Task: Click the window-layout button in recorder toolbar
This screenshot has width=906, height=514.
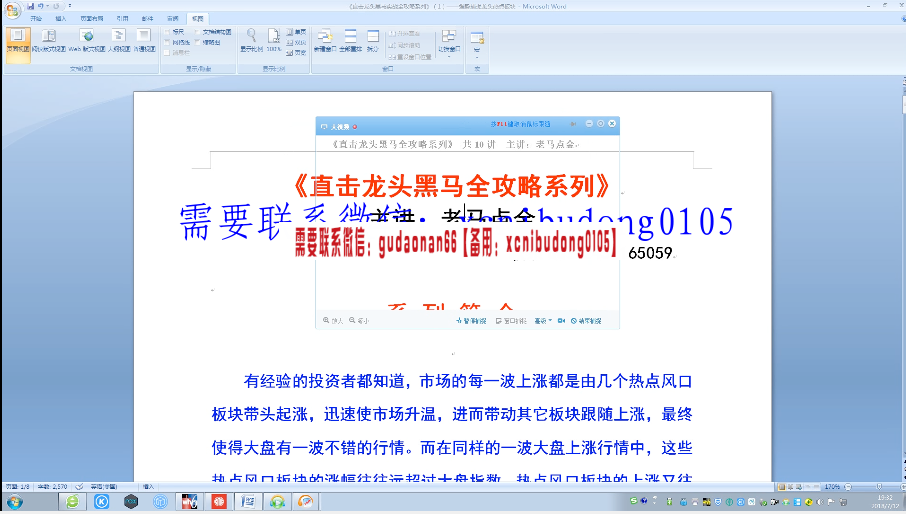Action: [511, 321]
